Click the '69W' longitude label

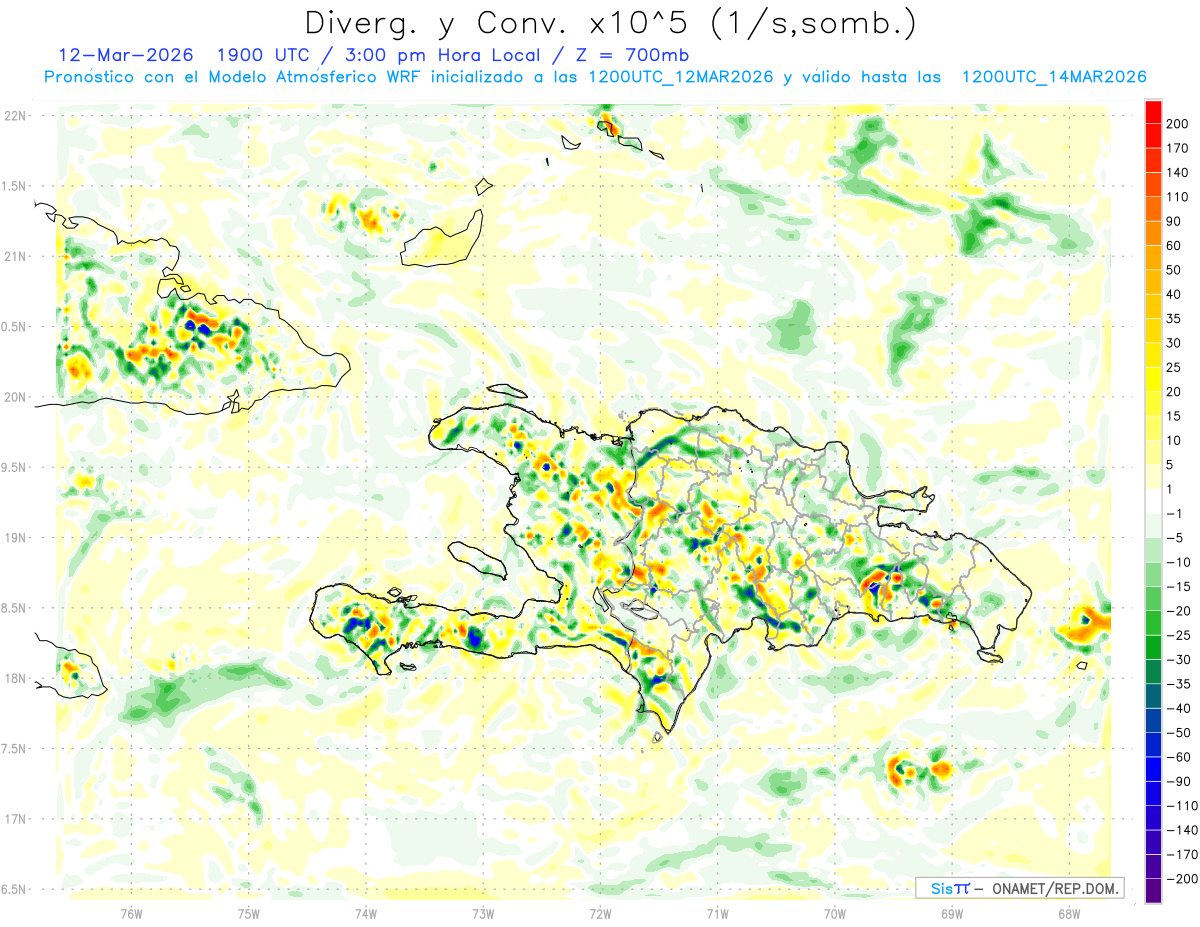click(x=952, y=913)
